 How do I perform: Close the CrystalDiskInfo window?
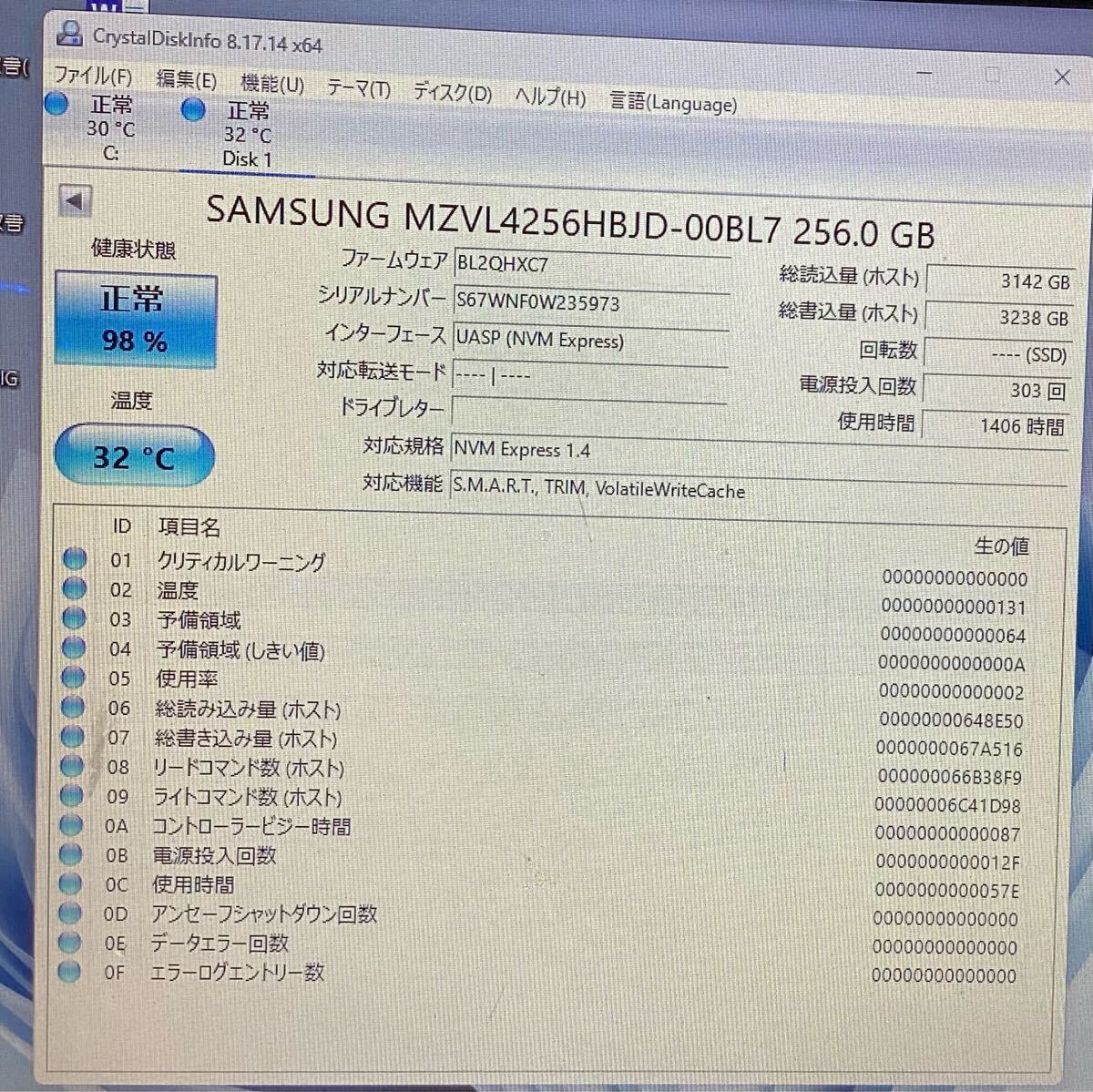[x=1062, y=77]
